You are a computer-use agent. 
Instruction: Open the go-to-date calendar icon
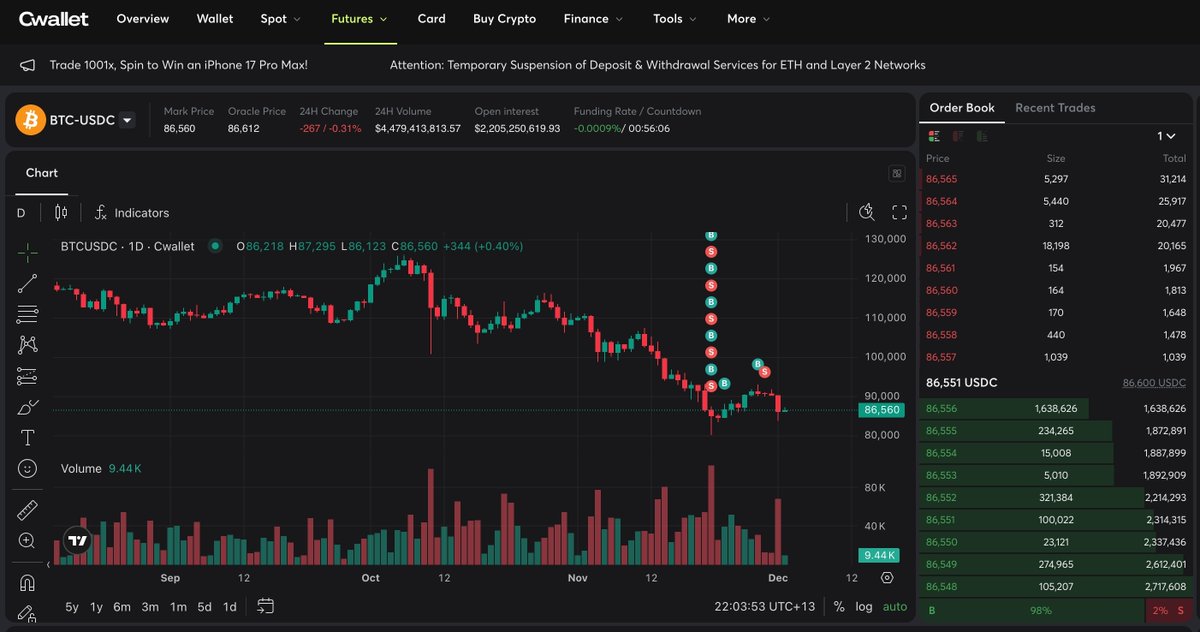point(266,606)
